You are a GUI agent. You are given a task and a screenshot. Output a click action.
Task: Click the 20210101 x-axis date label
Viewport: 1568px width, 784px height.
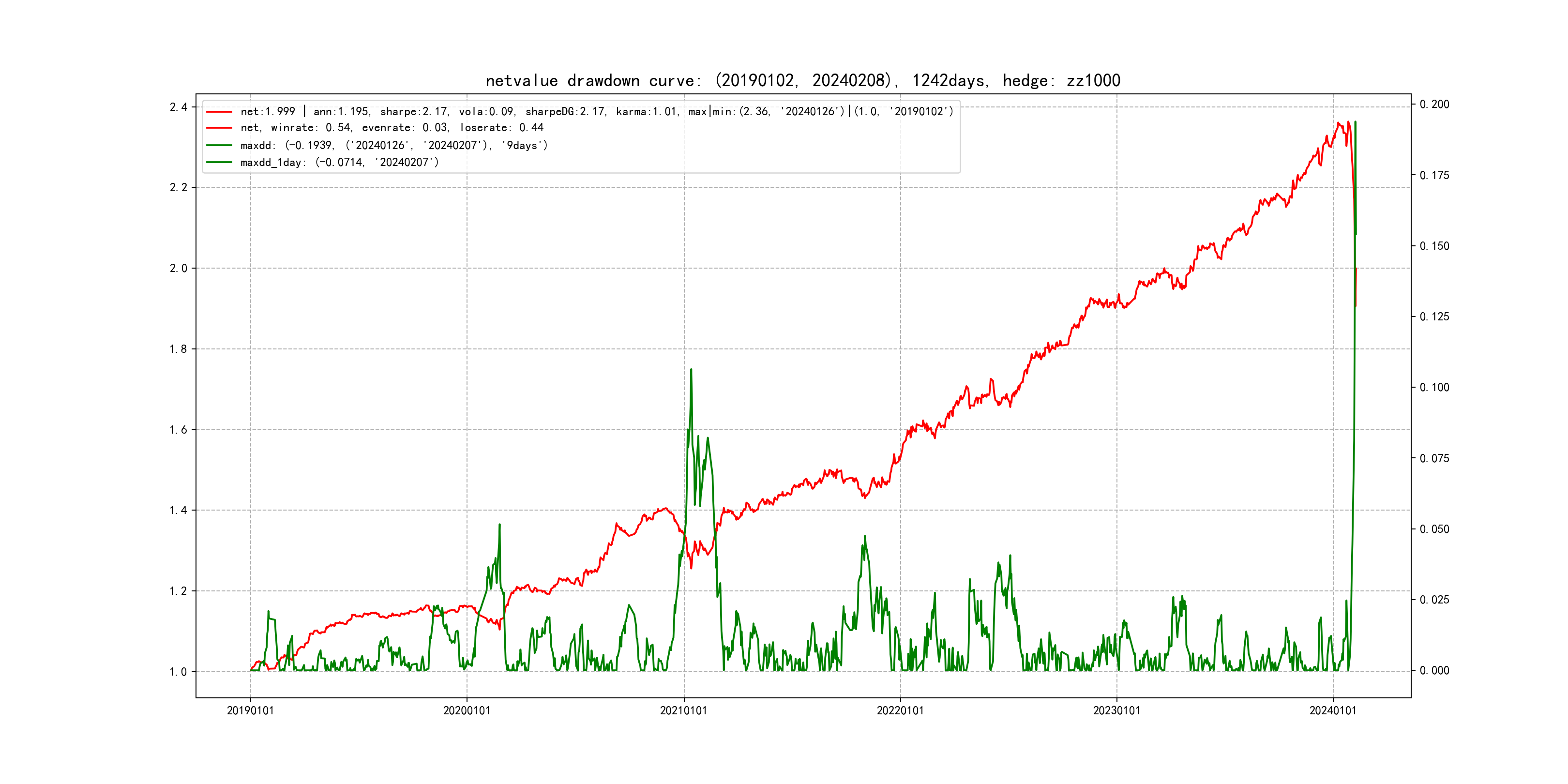[683, 711]
